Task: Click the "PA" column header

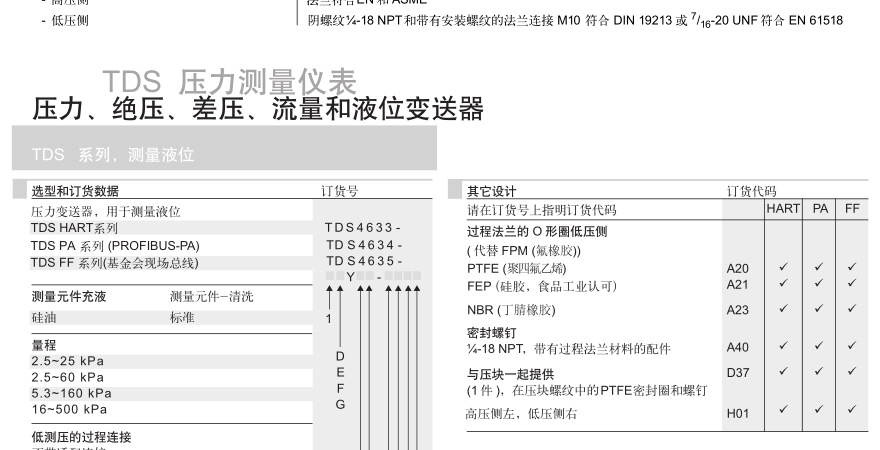Action: click(820, 209)
